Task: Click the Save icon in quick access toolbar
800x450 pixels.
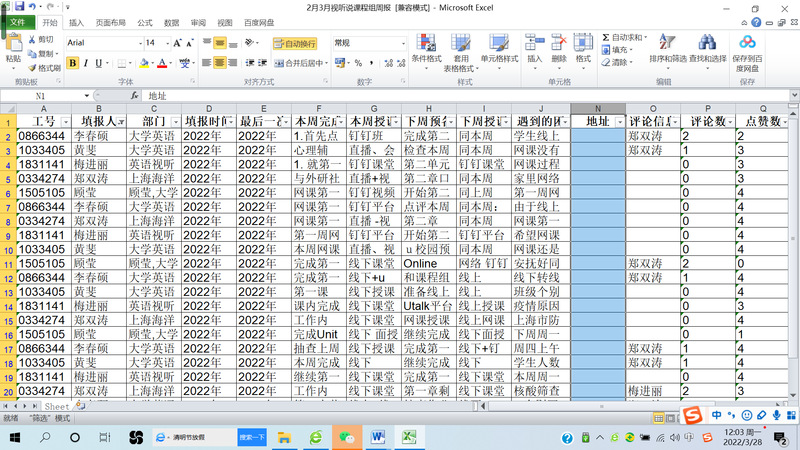Action: 19,6
